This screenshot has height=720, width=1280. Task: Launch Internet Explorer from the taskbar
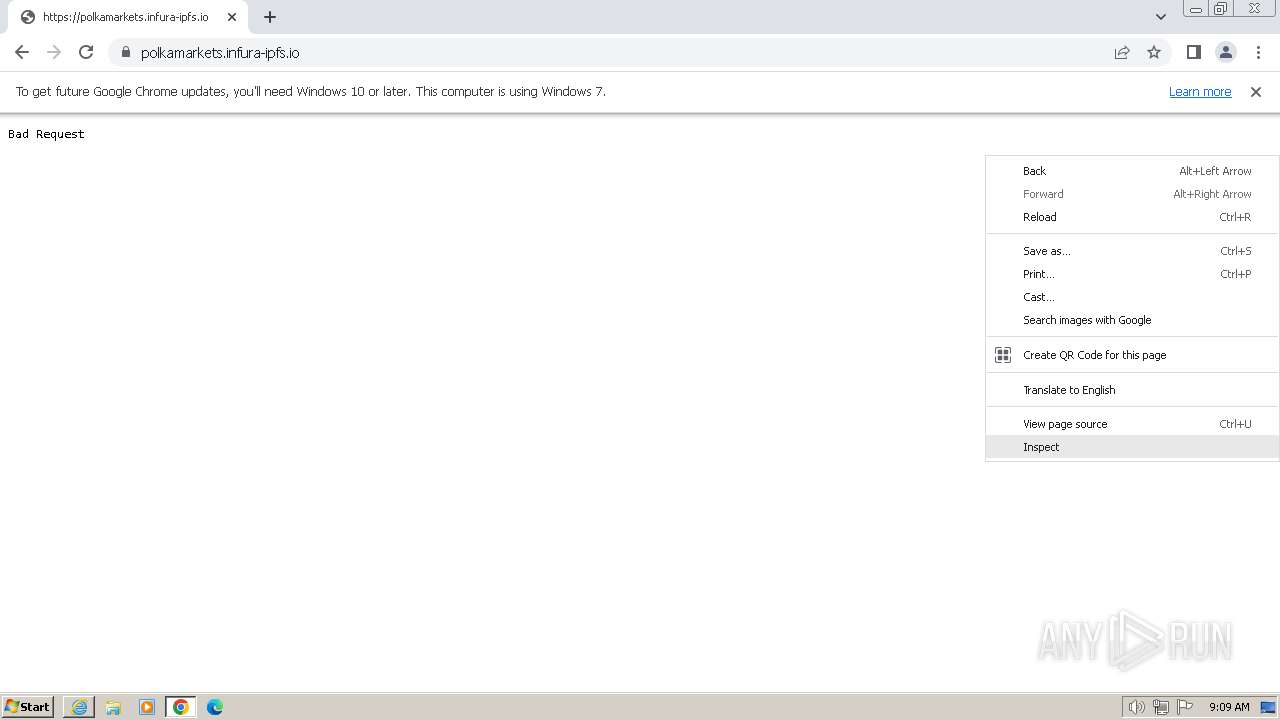(x=79, y=707)
